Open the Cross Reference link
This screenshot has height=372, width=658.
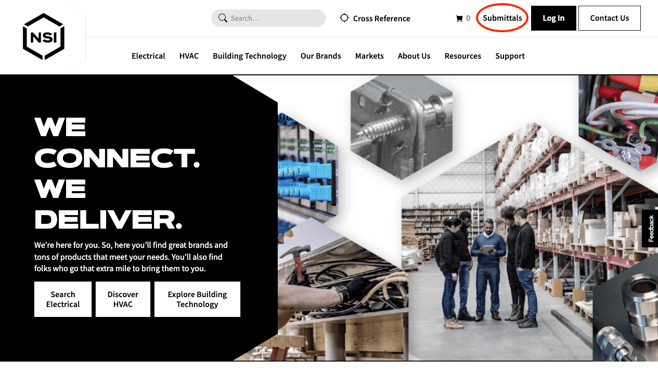[381, 18]
